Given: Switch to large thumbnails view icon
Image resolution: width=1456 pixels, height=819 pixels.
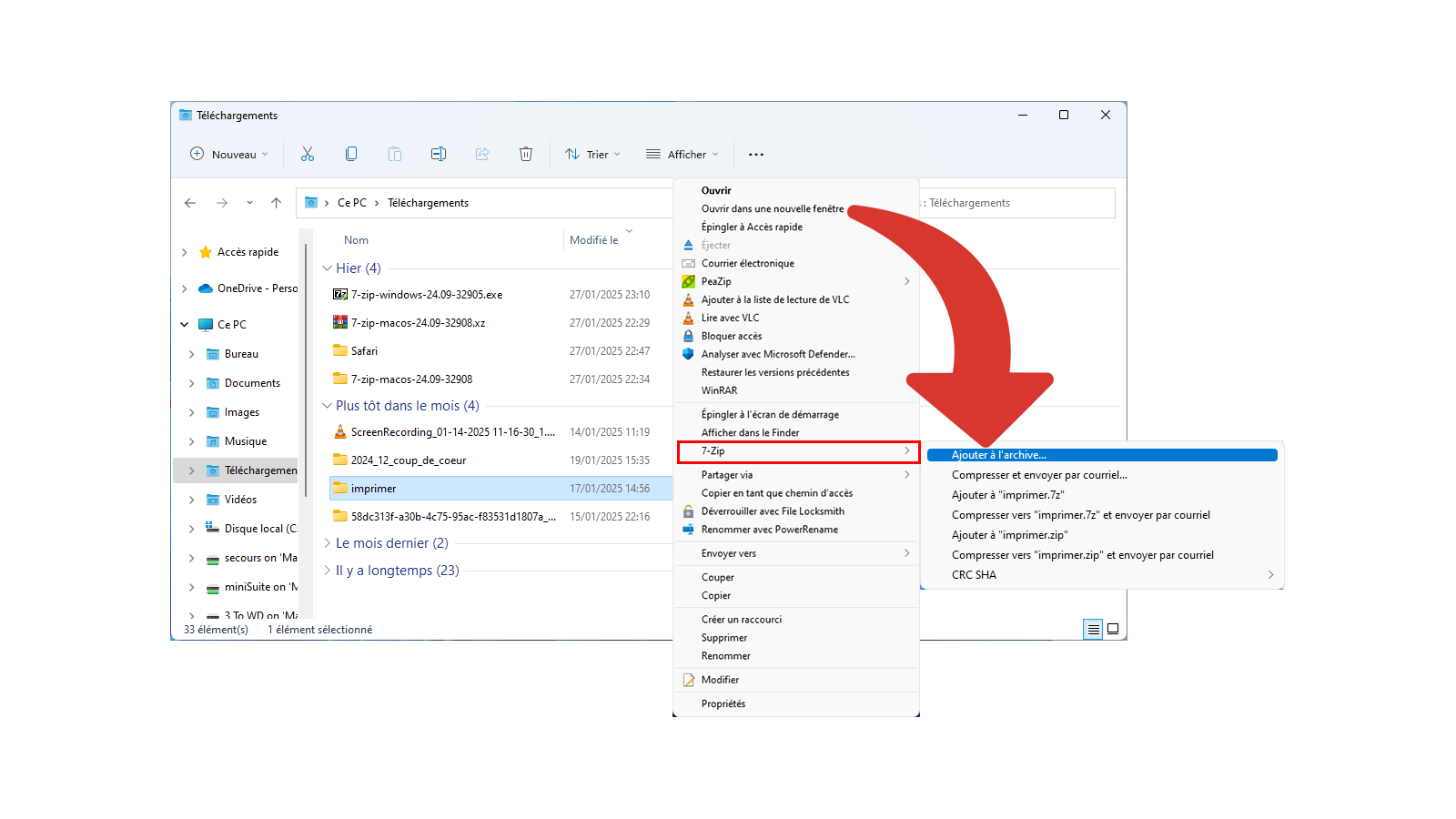Looking at the screenshot, I should pyautogui.click(x=1113, y=629).
